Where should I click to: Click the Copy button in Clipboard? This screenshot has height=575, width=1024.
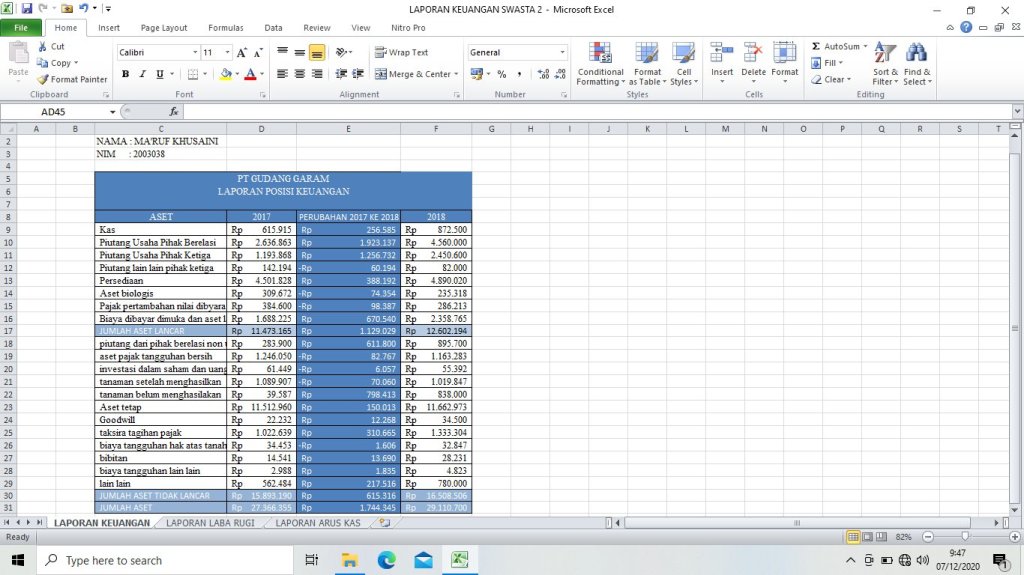(57, 63)
